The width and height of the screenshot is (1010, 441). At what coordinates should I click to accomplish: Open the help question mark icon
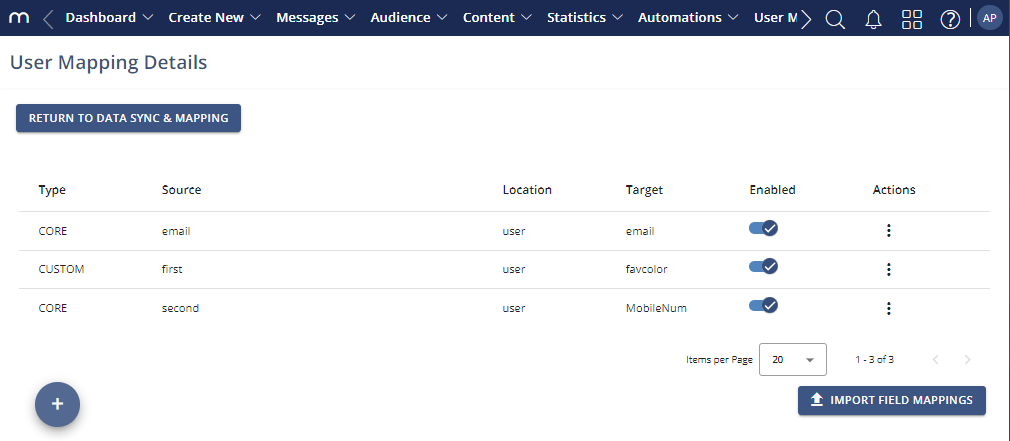point(950,19)
